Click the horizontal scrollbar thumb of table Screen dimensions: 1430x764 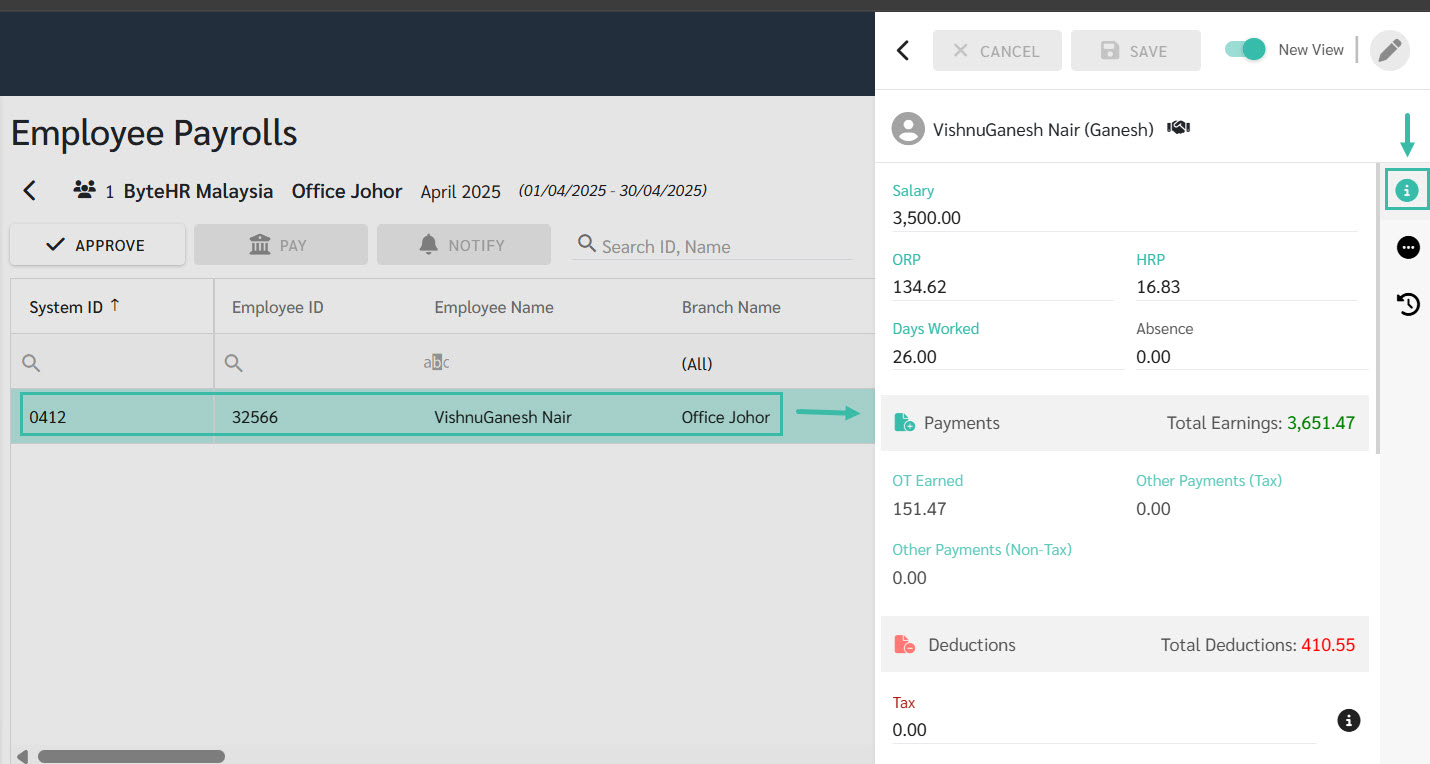point(131,756)
